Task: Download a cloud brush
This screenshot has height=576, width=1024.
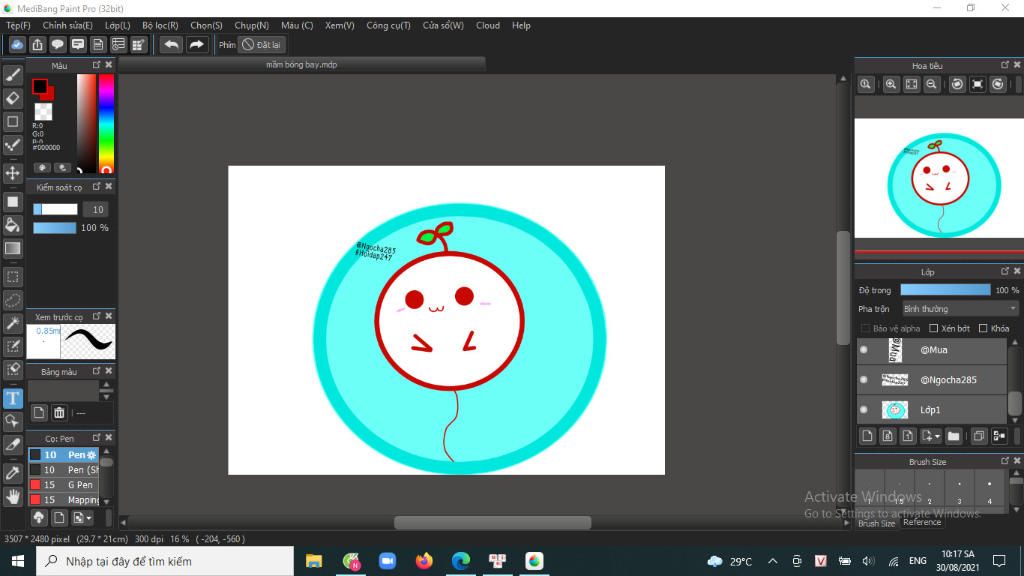Action: click(x=39, y=518)
